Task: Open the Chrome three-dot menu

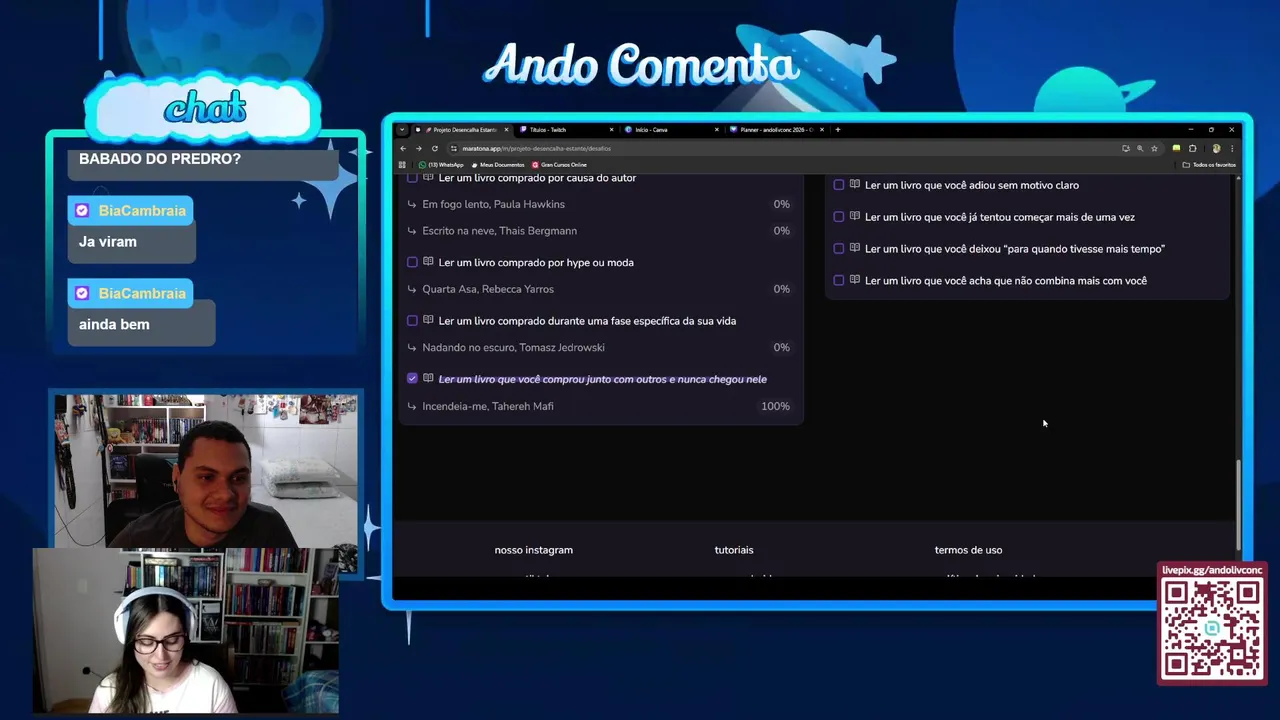Action: [1232, 148]
